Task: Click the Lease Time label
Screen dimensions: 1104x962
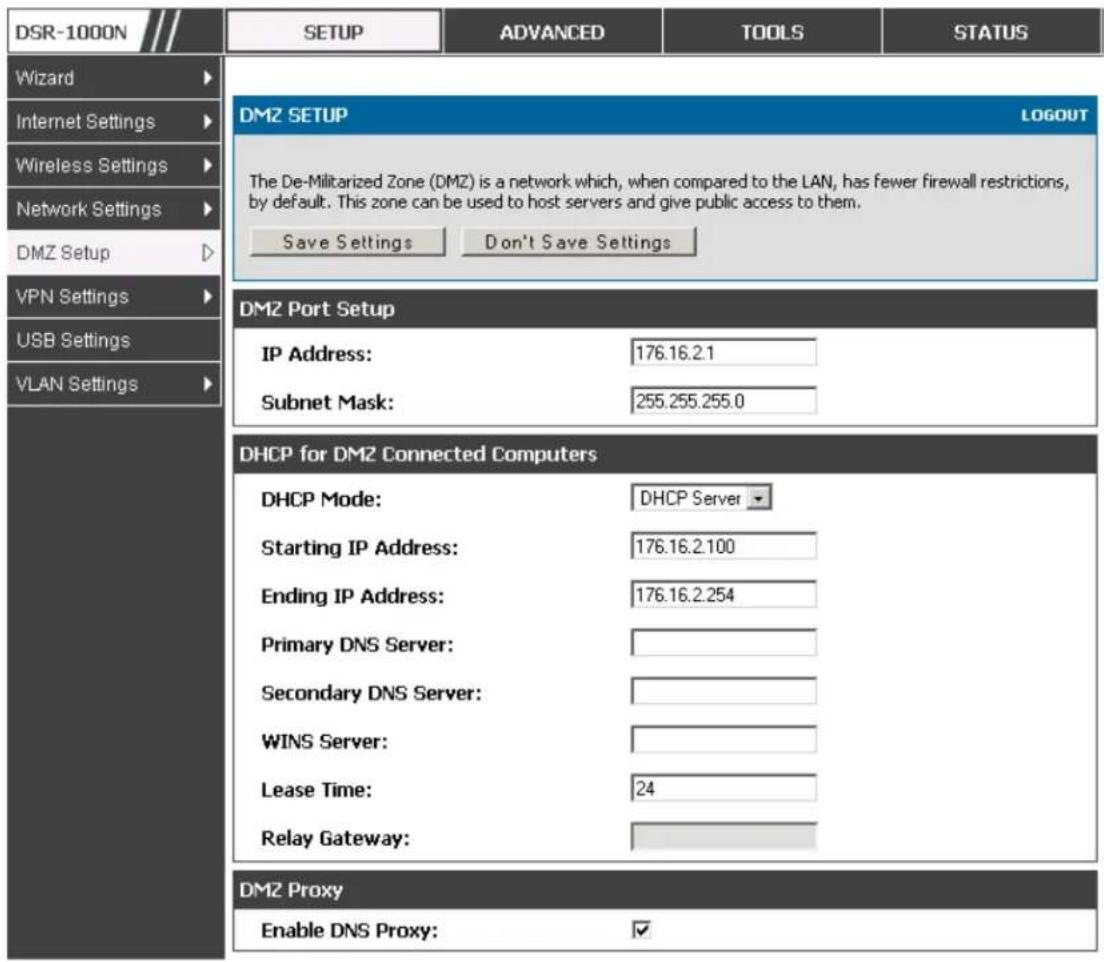Action: click(316, 790)
